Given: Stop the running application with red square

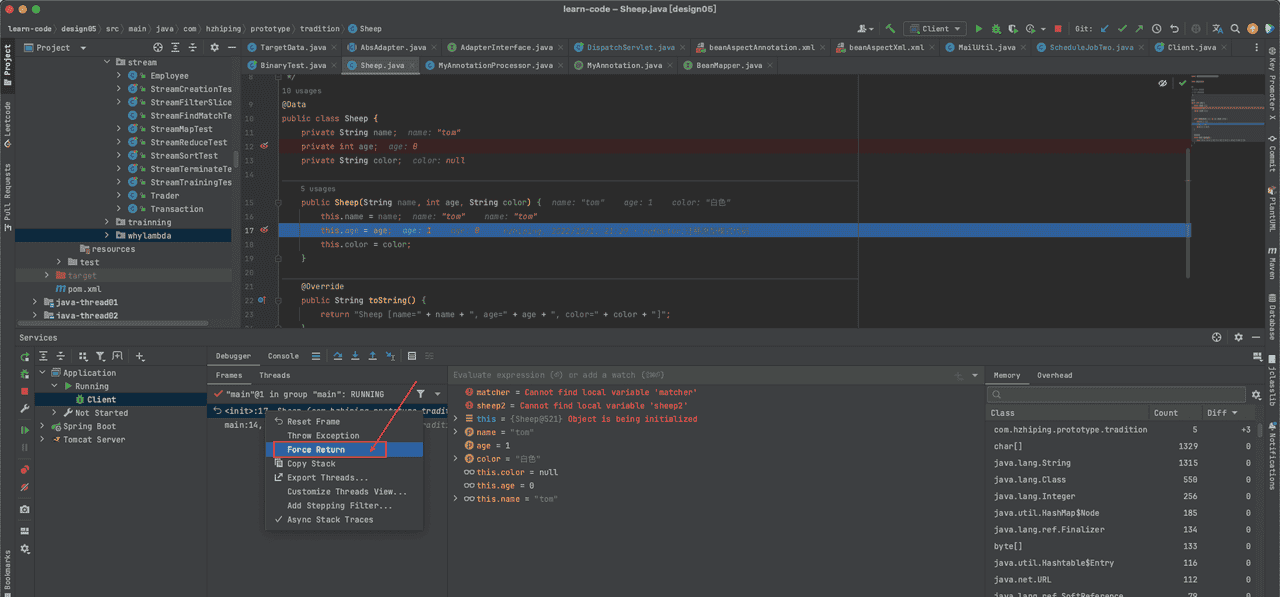Looking at the screenshot, I should [x=1058, y=29].
